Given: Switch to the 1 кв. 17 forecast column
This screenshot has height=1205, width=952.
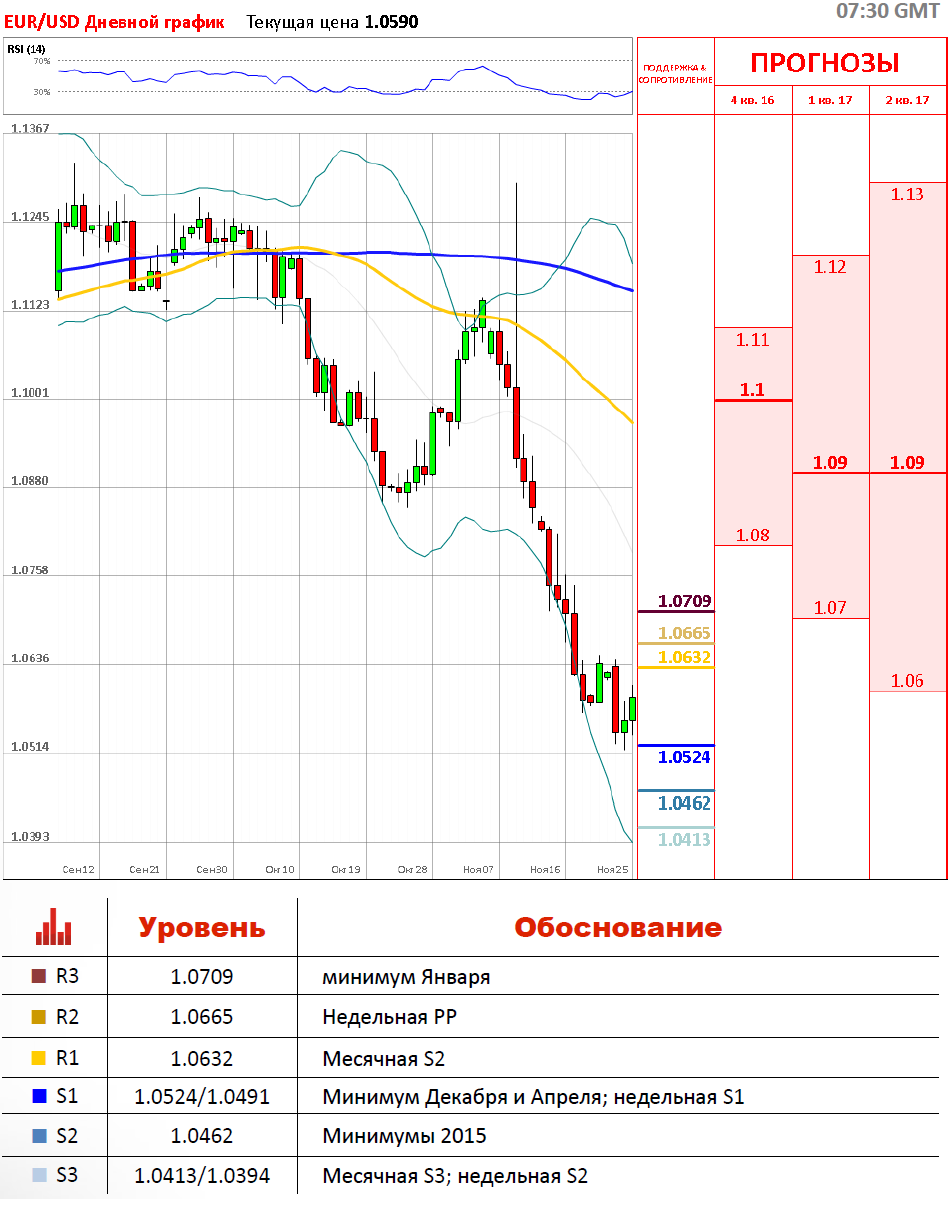Looking at the screenshot, I should [x=830, y=100].
